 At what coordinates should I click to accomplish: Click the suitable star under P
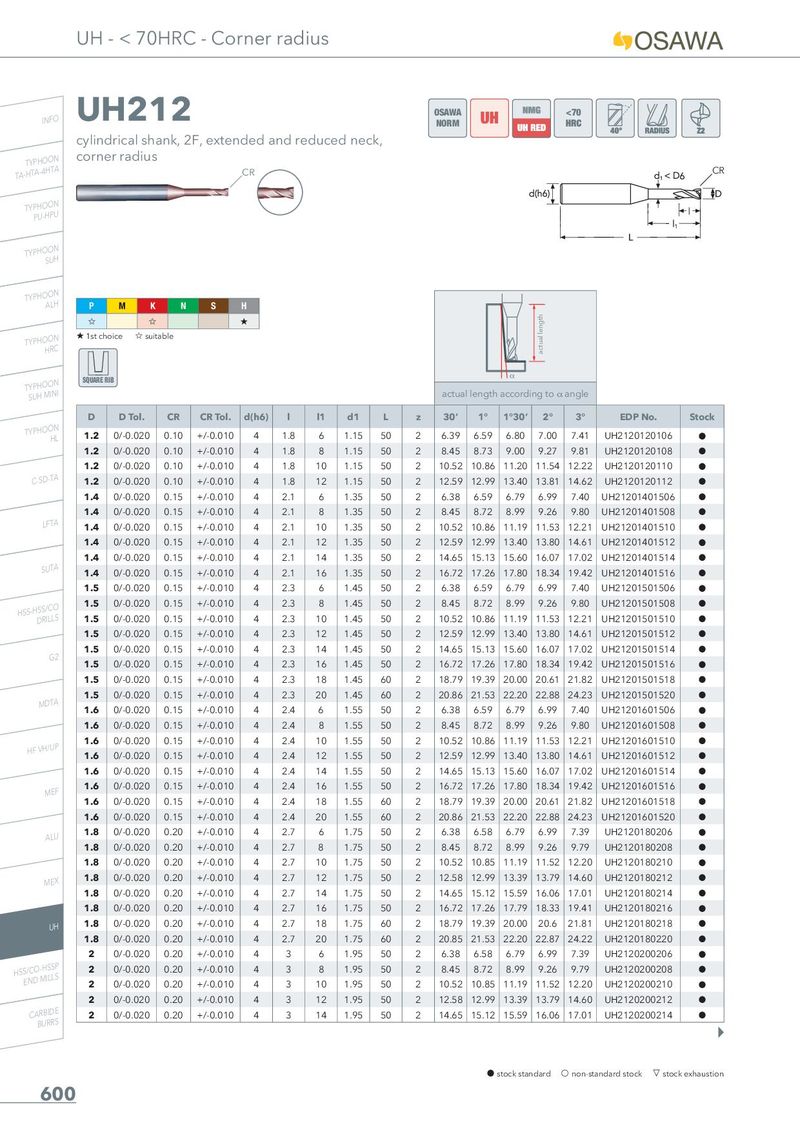(x=92, y=321)
